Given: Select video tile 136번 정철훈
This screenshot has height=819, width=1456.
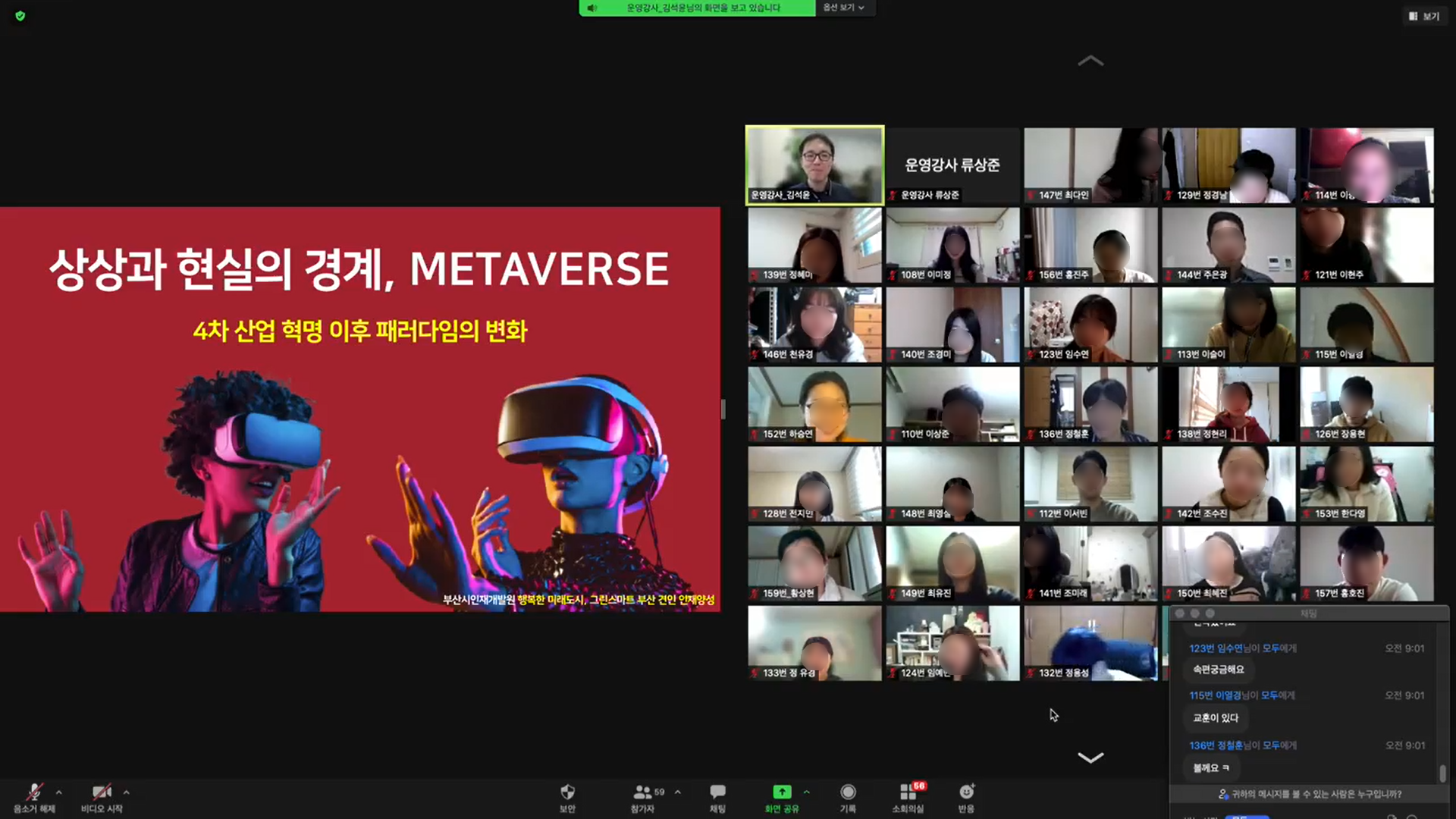Looking at the screenshot, I should (x=1090, y=404).
